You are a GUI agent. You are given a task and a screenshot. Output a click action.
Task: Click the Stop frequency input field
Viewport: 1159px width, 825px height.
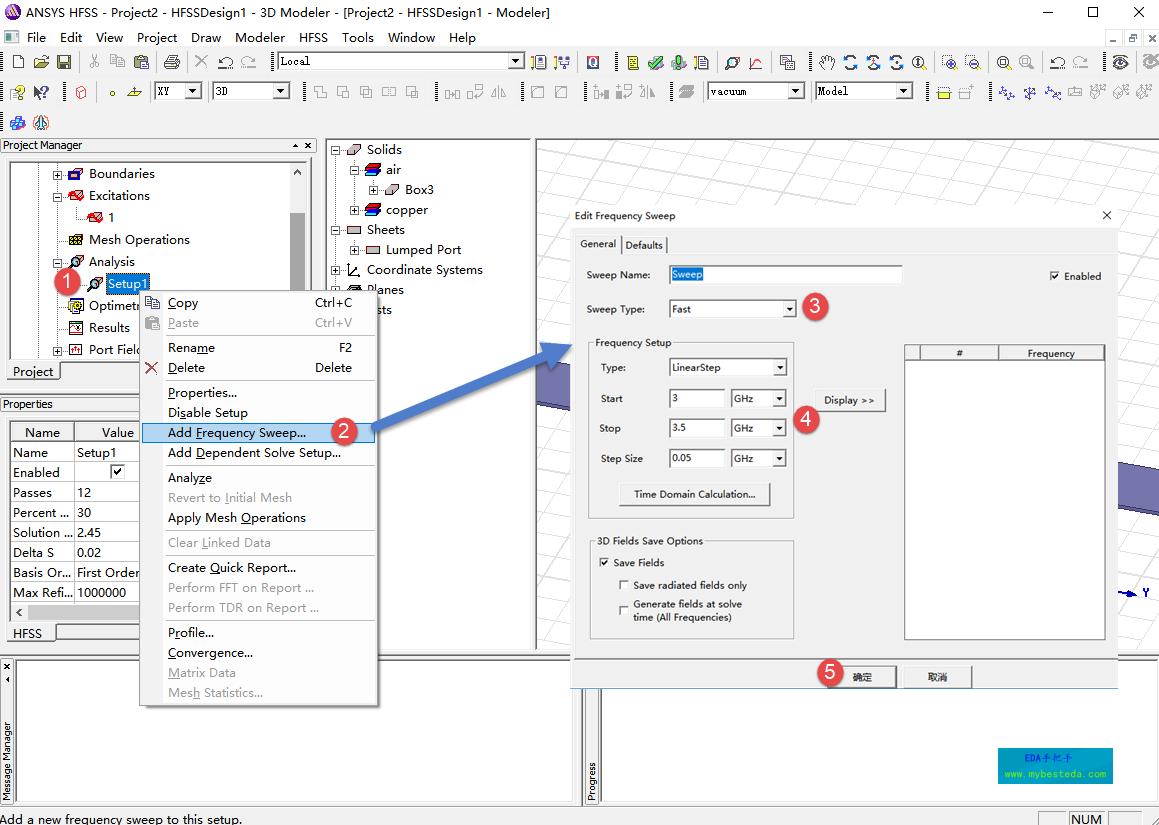[x=697, y=428]
